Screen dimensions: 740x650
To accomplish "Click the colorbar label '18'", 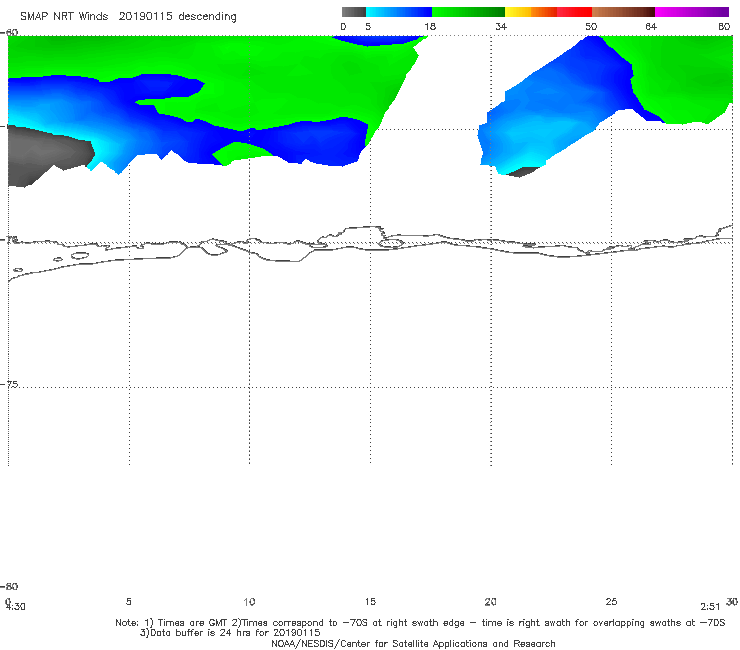I will coord(430,26).
